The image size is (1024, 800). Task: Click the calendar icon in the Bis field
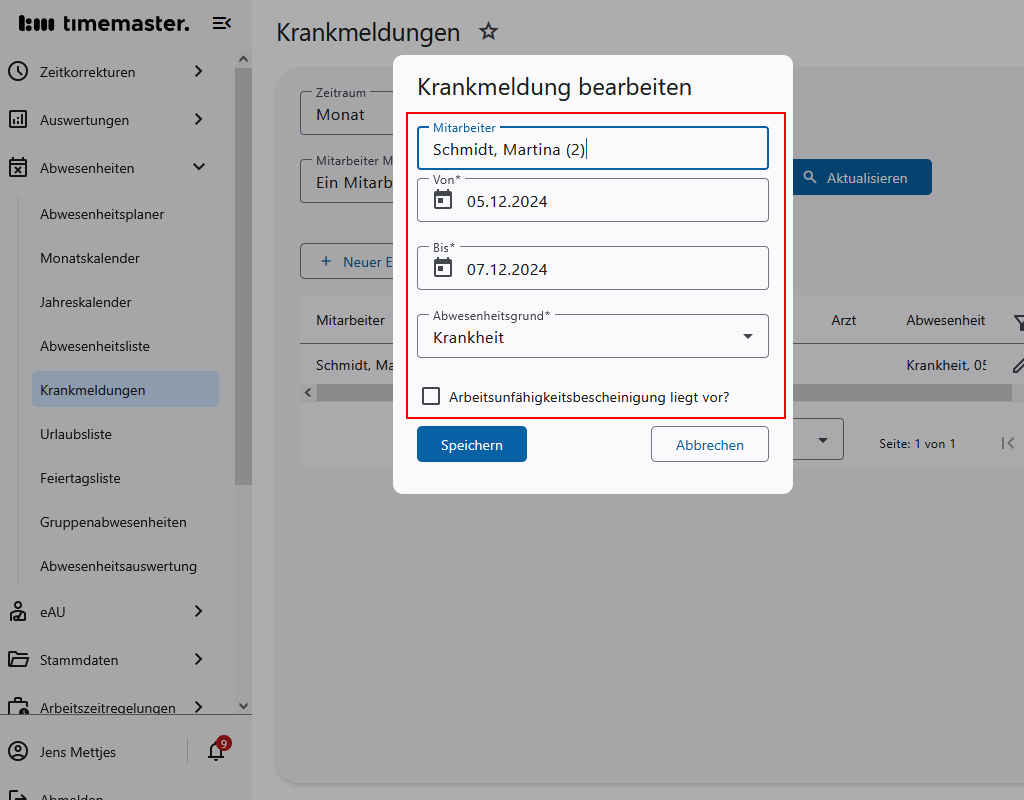(x=443, y=269)
